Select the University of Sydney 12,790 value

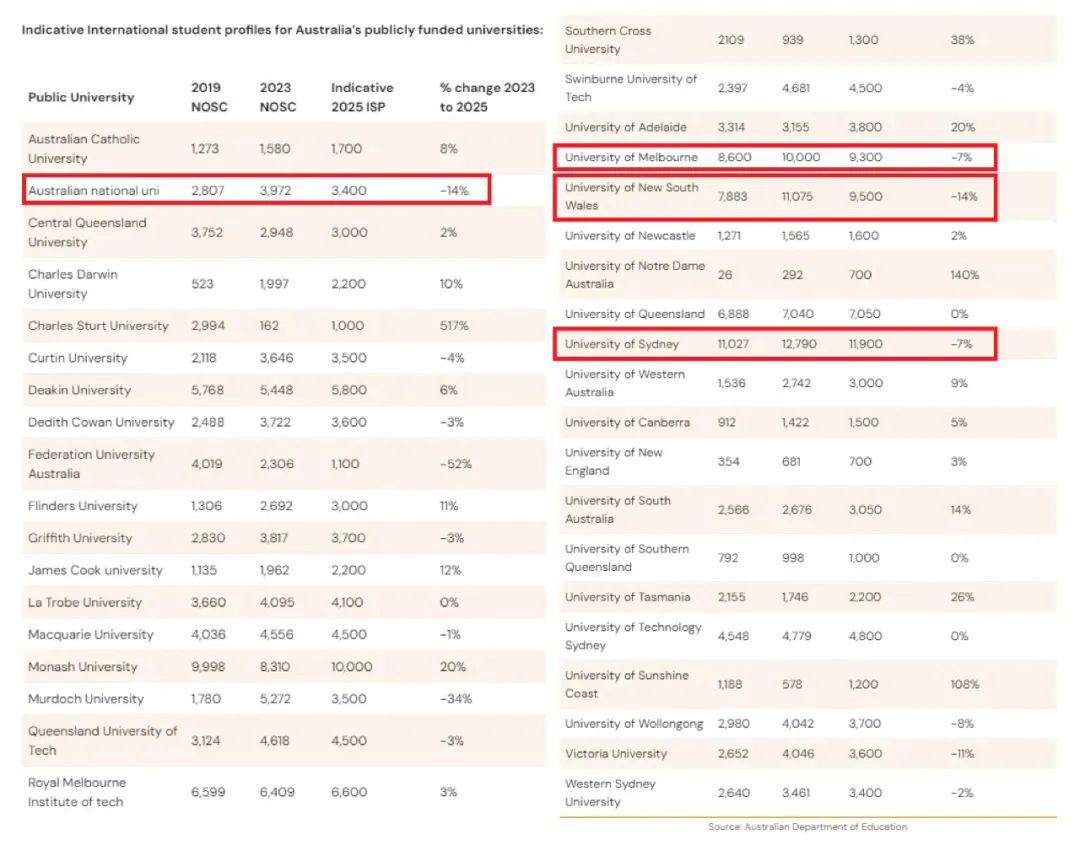[799, 344]
